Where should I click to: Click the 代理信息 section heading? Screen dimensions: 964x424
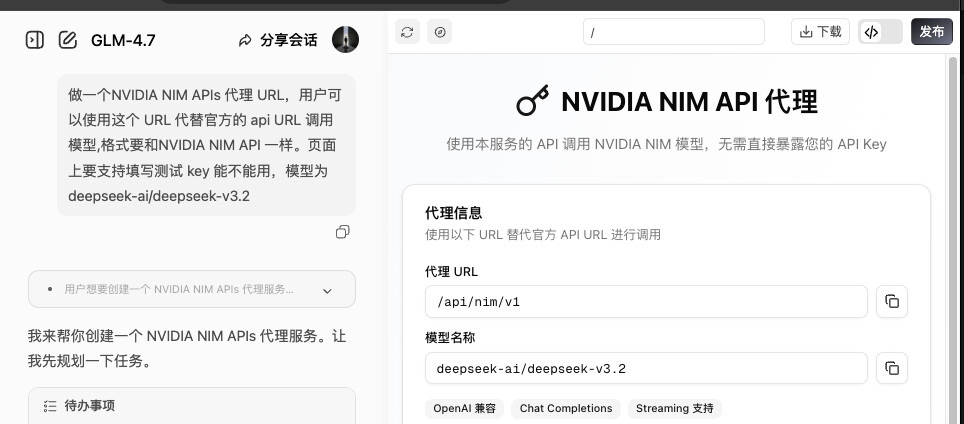pyautogui.click(x=454, y=213)
